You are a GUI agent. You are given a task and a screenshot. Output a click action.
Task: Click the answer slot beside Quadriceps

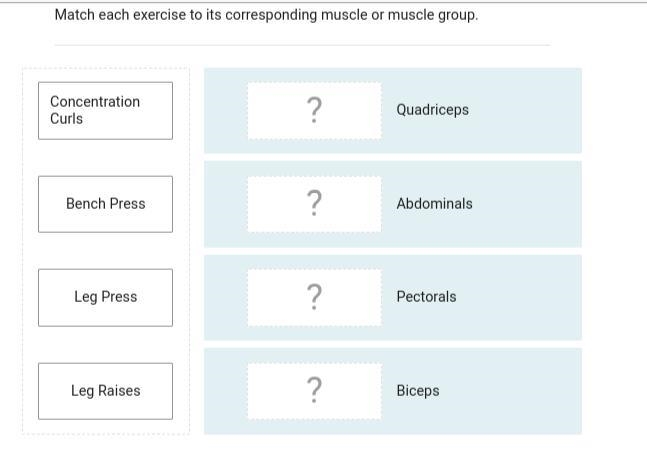[x=314, y=111]
